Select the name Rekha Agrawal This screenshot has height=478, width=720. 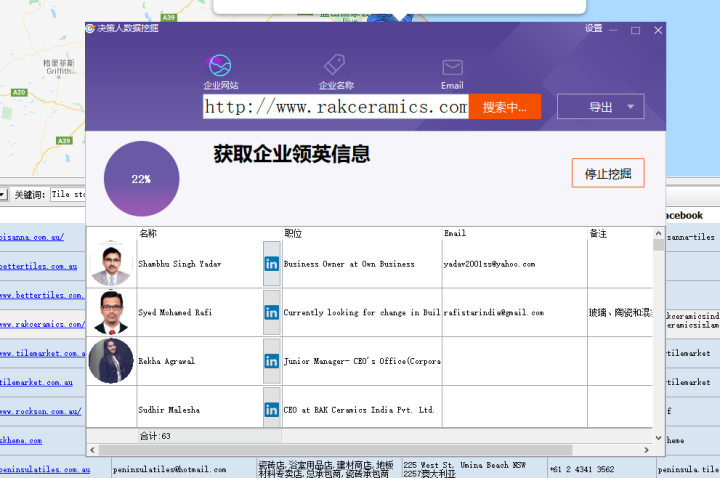tap(166, 361)
